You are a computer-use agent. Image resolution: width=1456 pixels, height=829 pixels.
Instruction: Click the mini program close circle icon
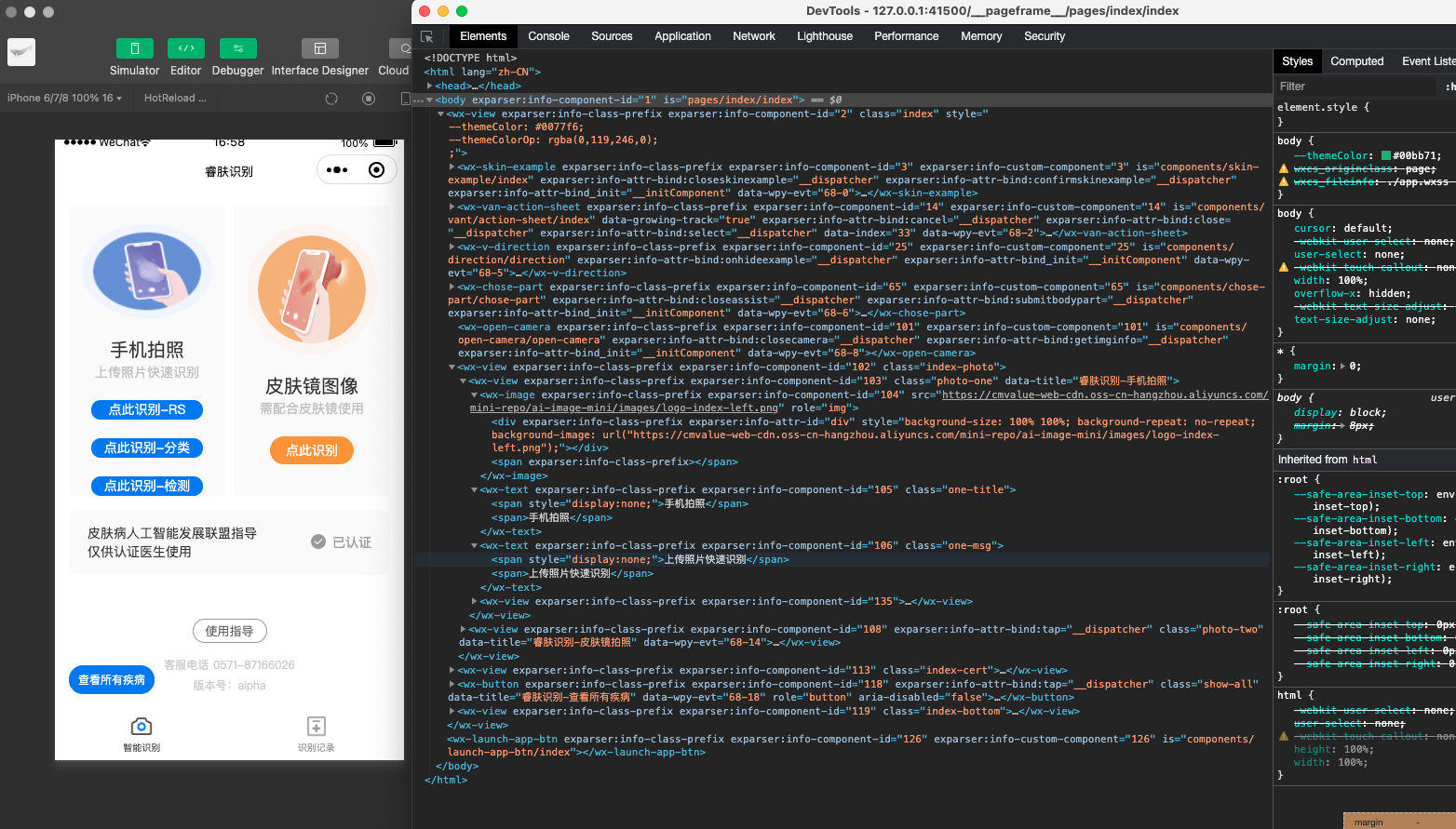pyautogui.click(x=376, y=170)
